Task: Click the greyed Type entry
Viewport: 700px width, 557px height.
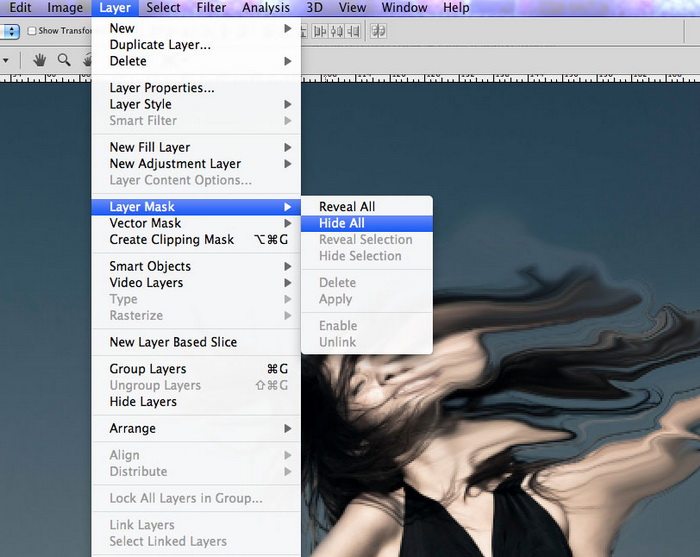Action: [196, 299]
